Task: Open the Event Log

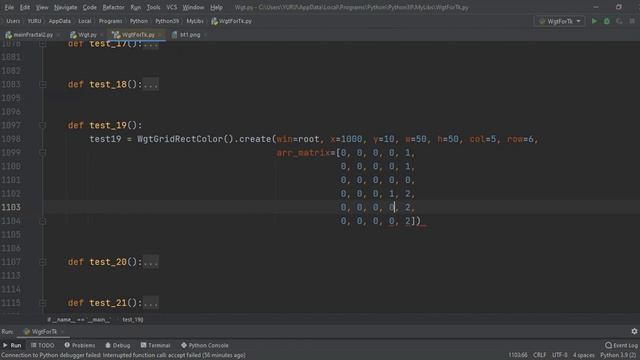Action: tap(621, 345)
